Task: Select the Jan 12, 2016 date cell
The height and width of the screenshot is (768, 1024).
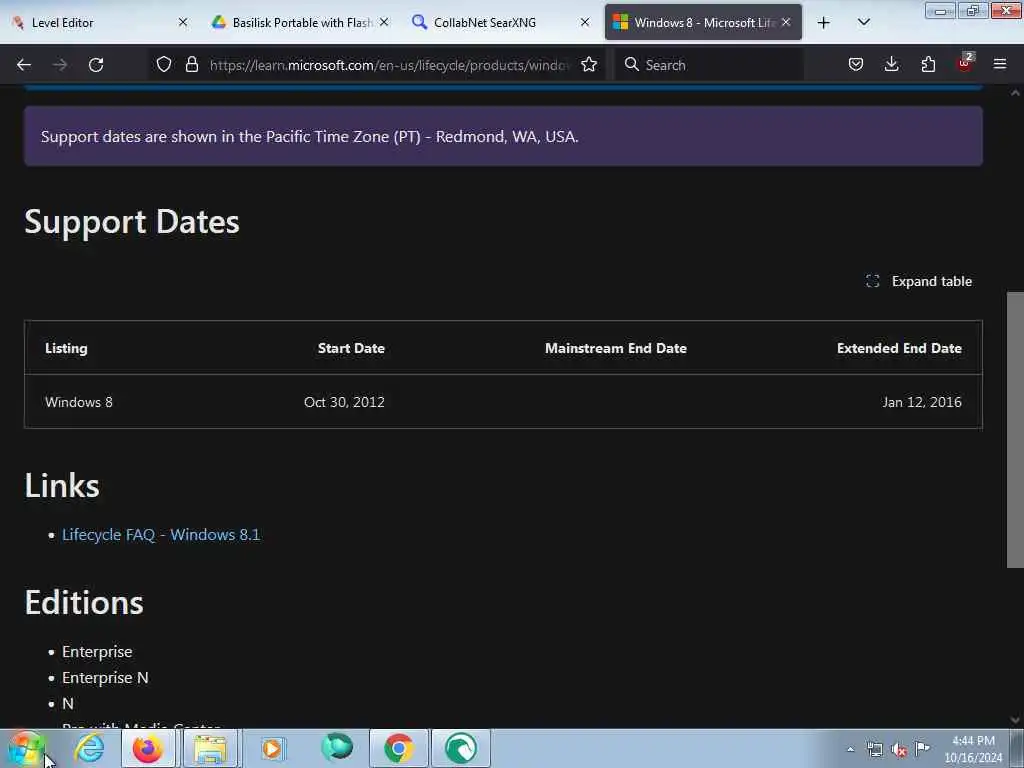Action: (921, 402)
